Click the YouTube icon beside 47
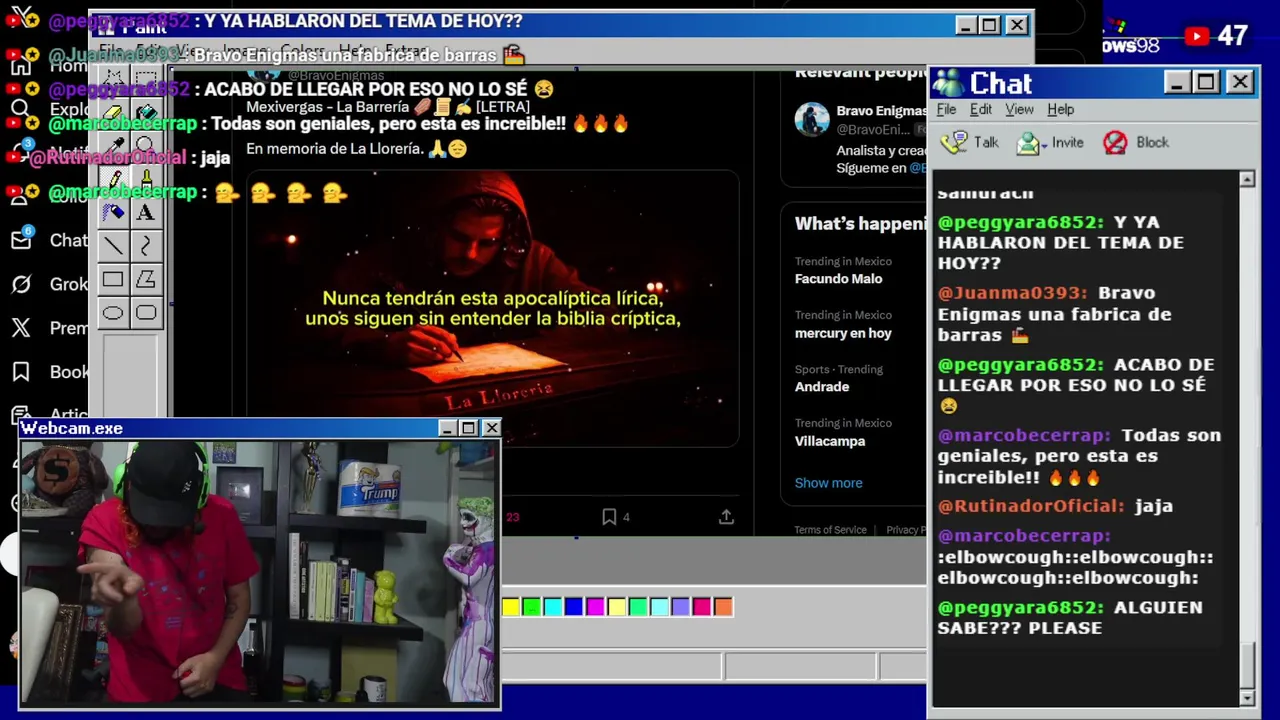 1196,37
